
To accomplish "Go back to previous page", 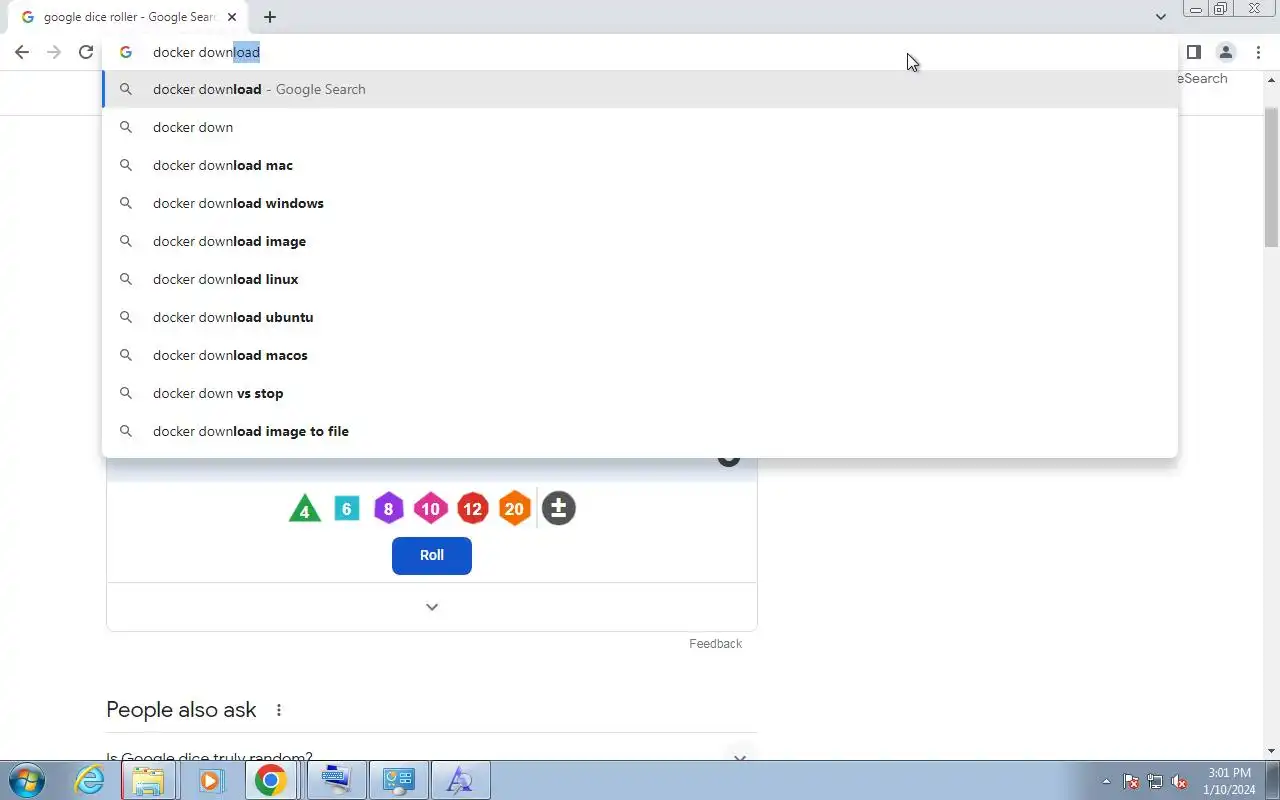I will (x=22, y=52).
